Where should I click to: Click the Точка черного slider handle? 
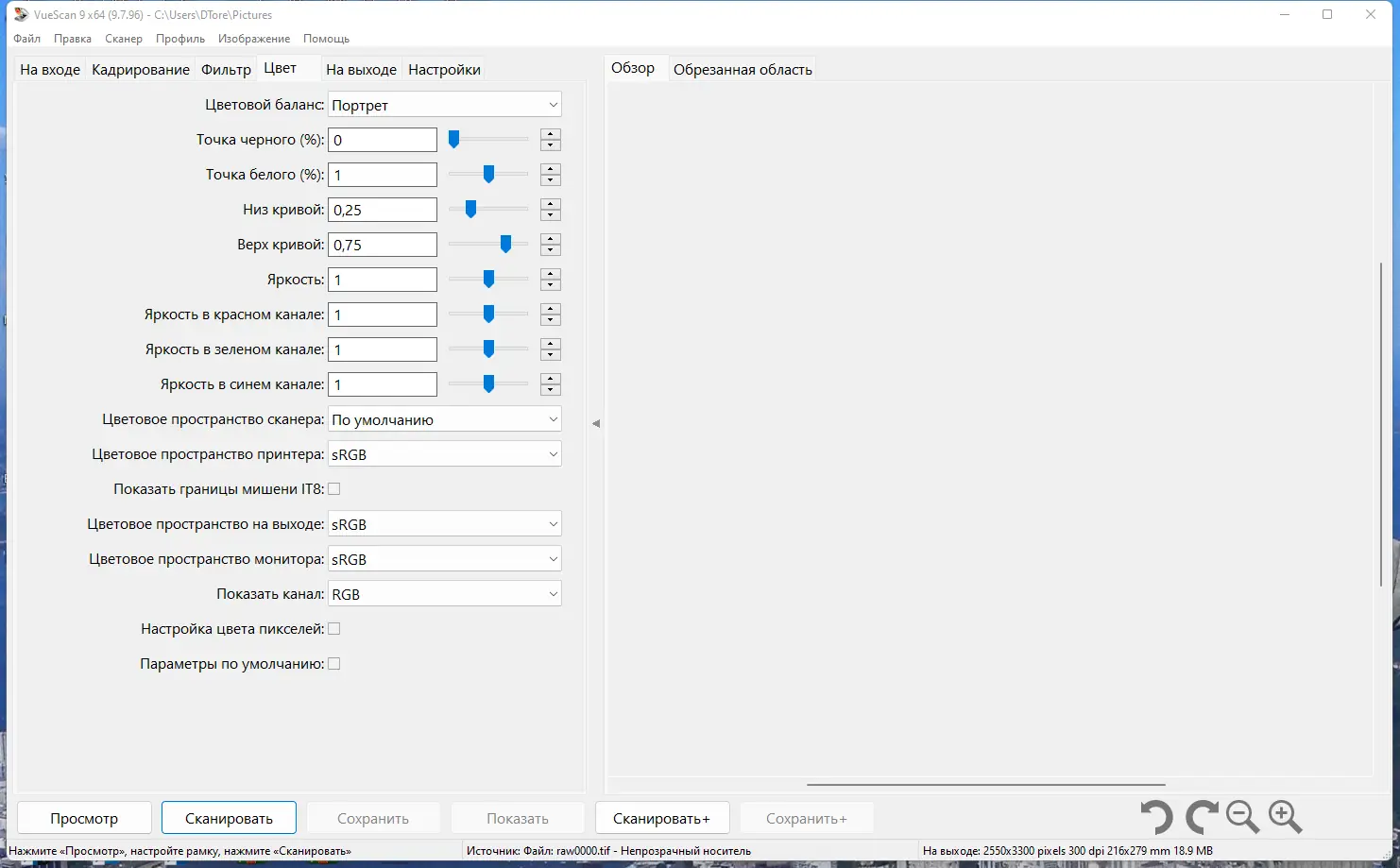454,140
